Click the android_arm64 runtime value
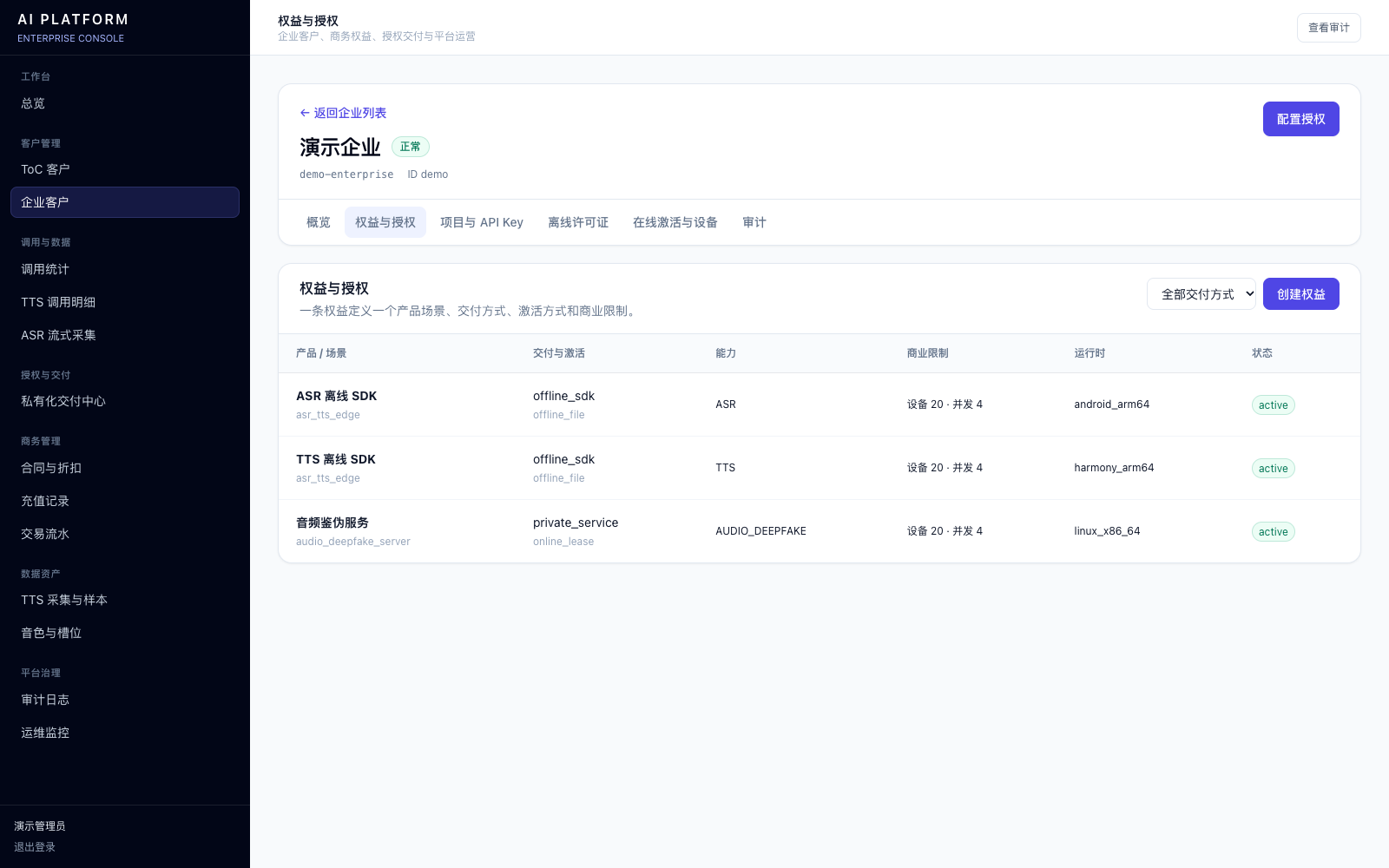1389x868 pixels. [1112, 404]
